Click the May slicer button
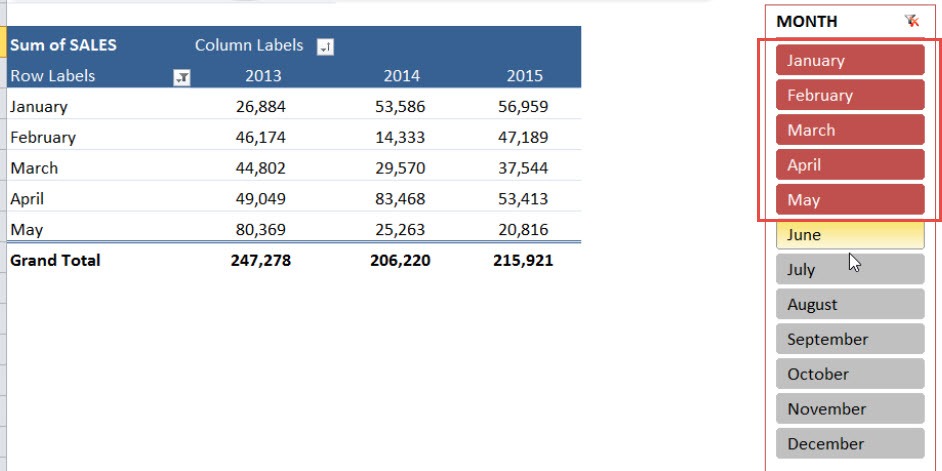The width and height of the screenshot is (942, 471). coord(849,200)
